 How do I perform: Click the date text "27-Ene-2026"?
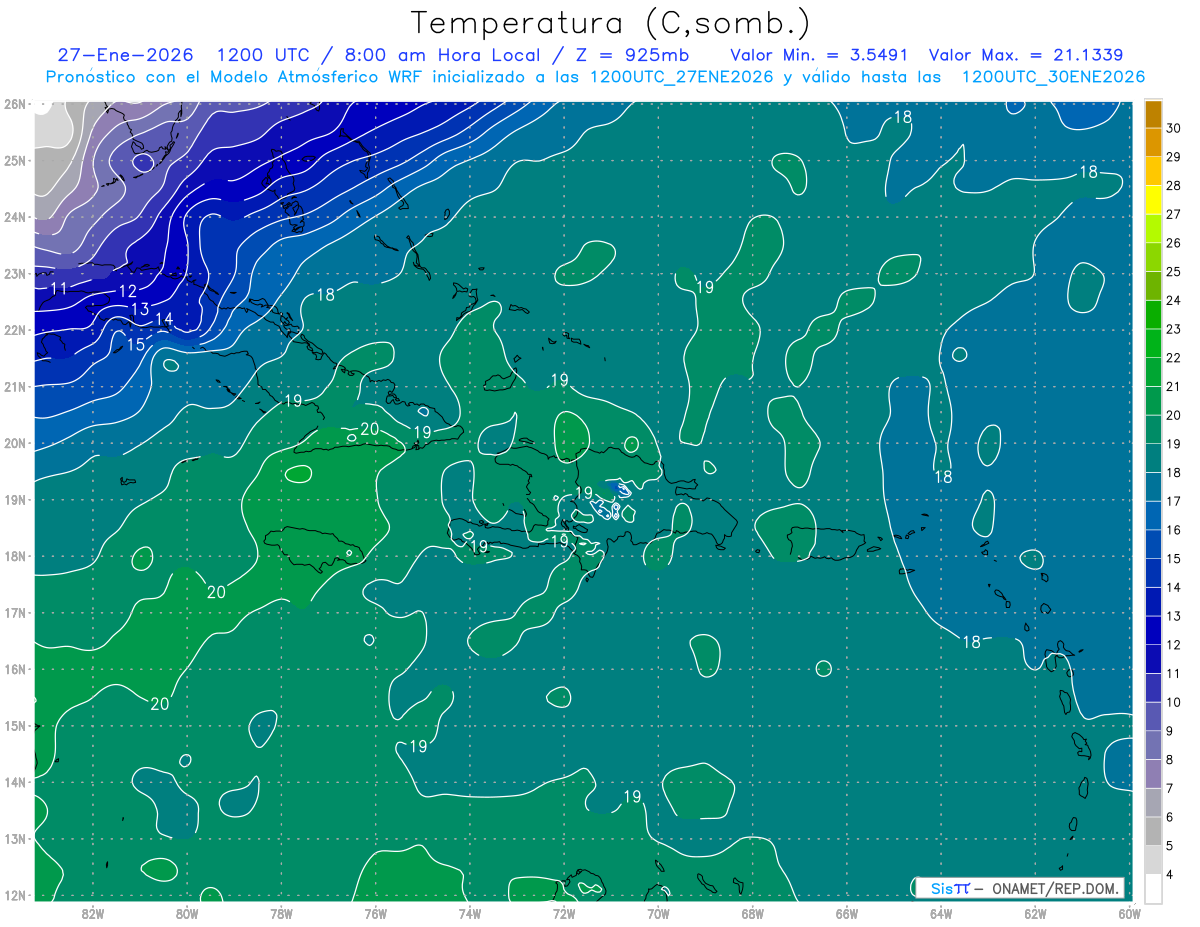(126, 55)
